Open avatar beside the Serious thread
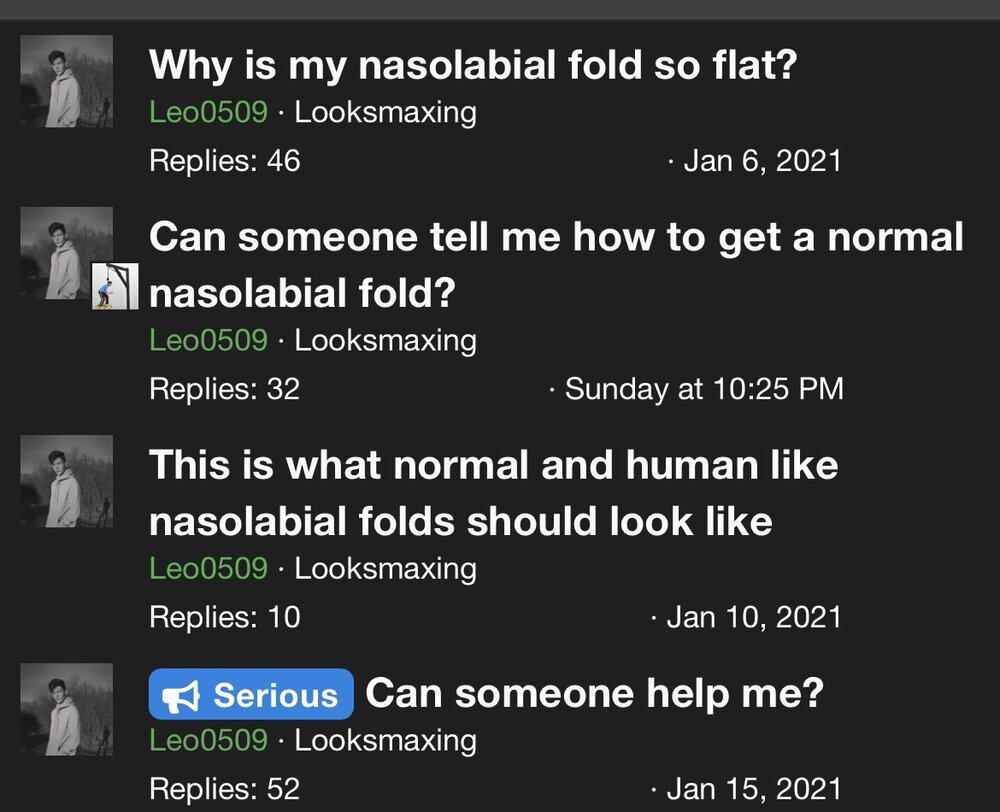The height and width of the screenshot is (812, 1000). pos(66,709)
